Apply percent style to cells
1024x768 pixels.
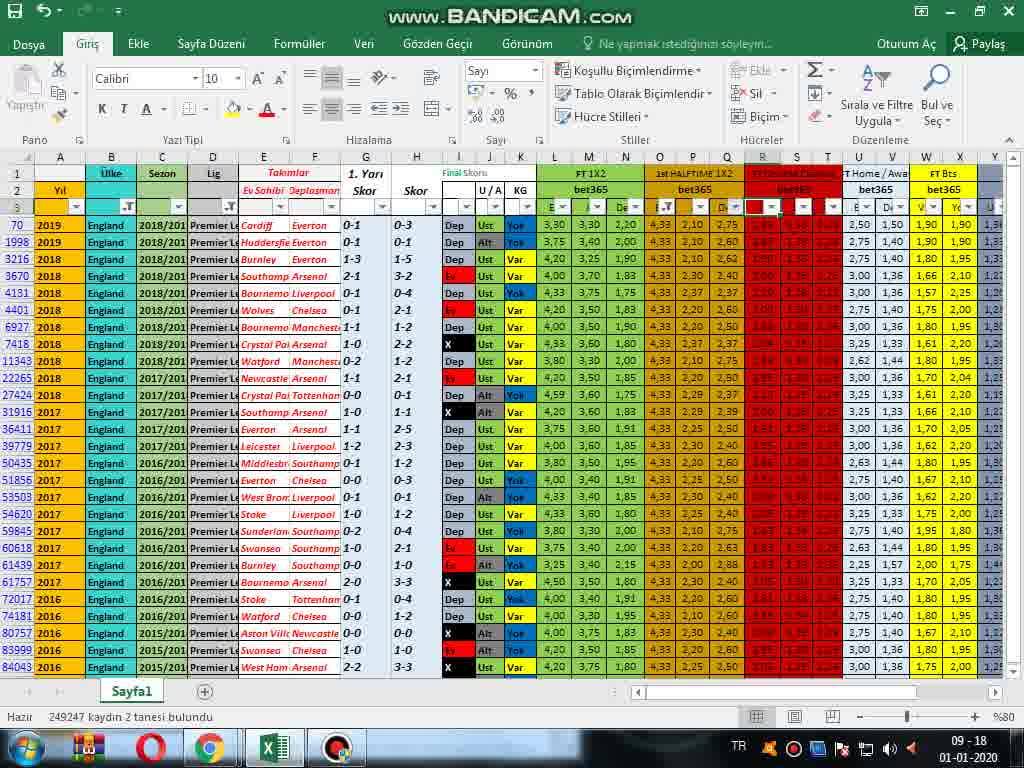511,93
